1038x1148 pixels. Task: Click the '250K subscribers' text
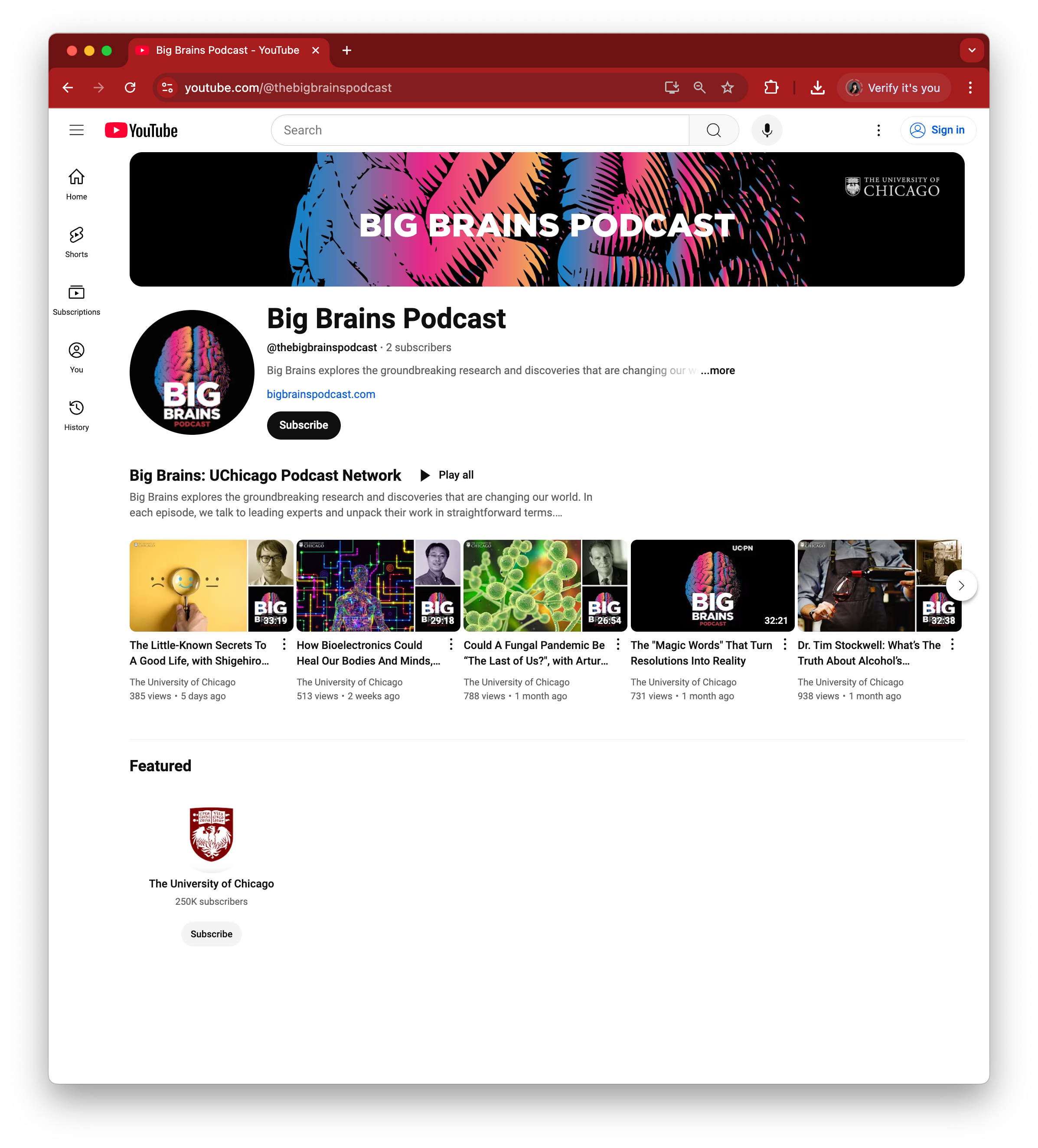[x=211, y=902]
